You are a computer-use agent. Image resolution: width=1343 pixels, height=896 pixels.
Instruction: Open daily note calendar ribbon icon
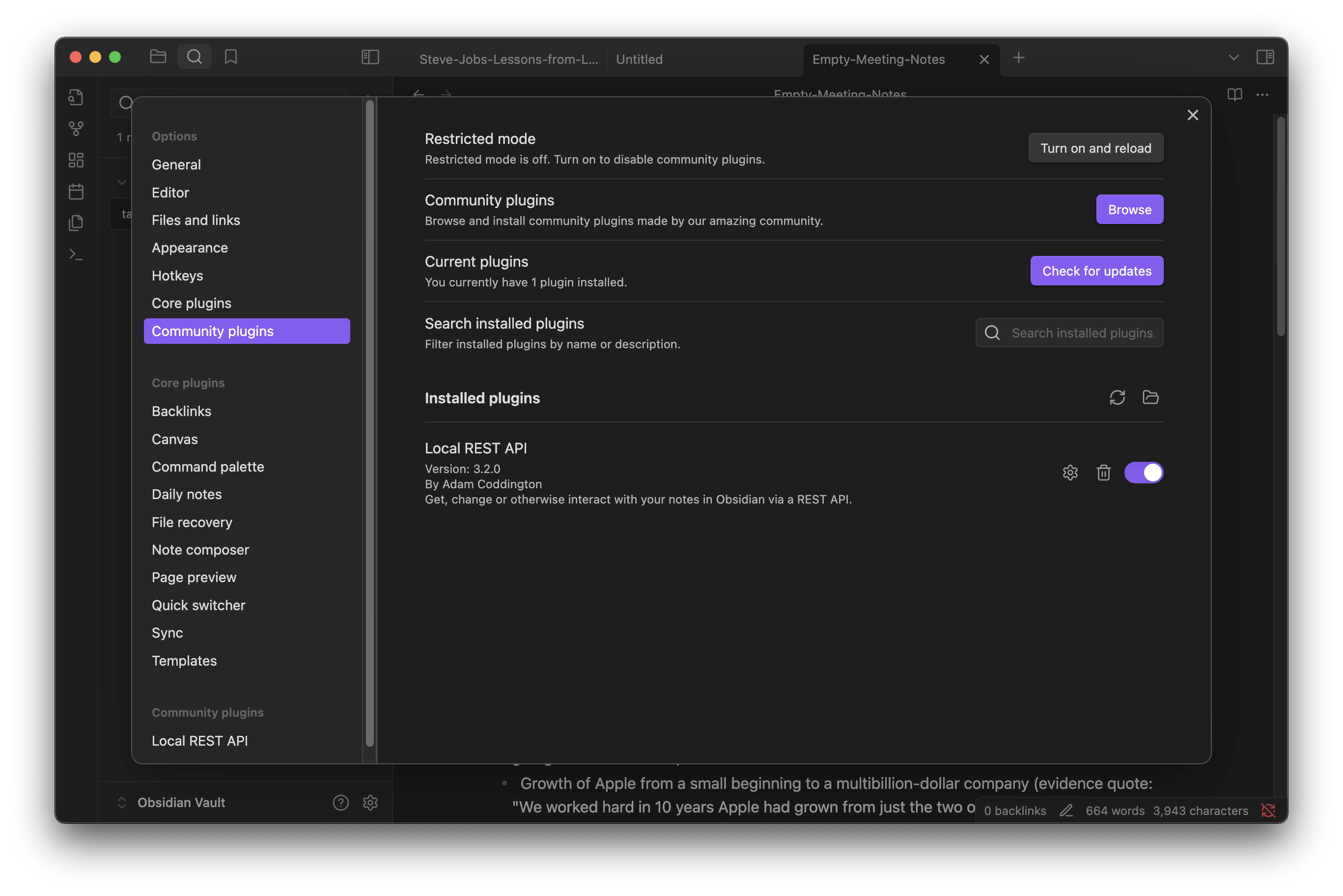pyautogui.click(x=76, y=192)
